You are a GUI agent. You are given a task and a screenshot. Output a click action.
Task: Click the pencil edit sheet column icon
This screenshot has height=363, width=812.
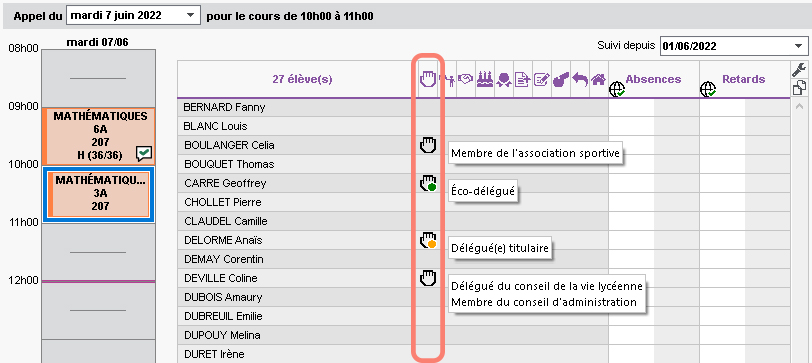(x=542, y=79)
